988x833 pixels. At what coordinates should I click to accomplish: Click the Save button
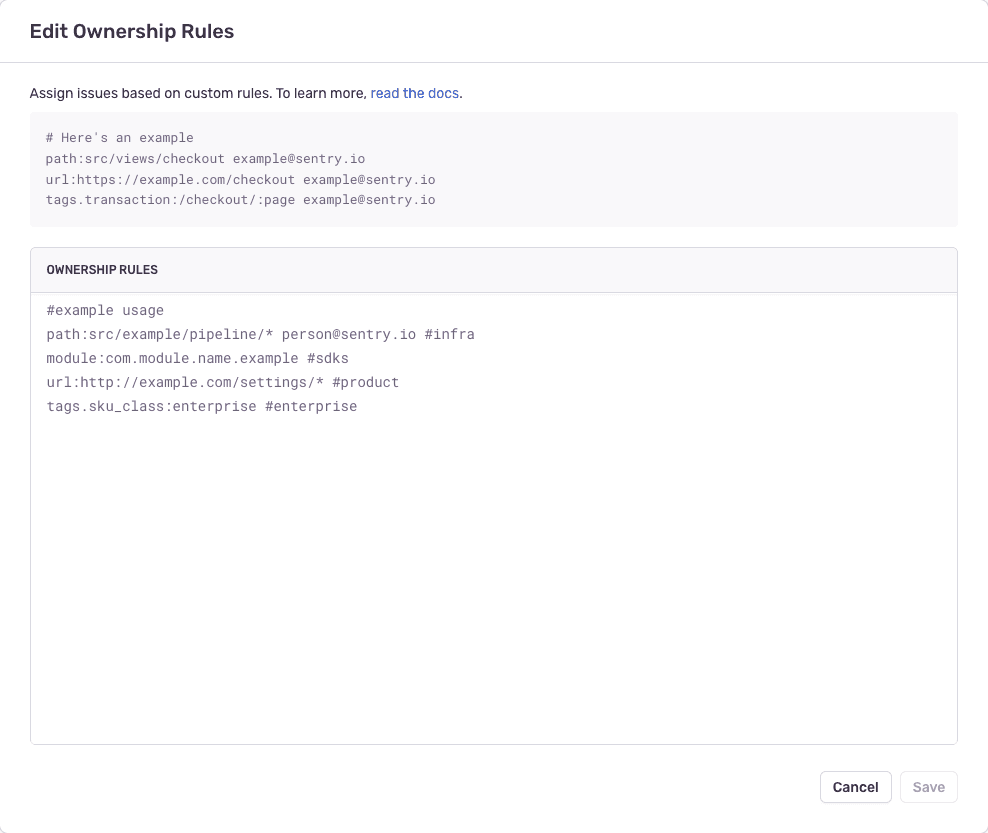coord(928,787)
